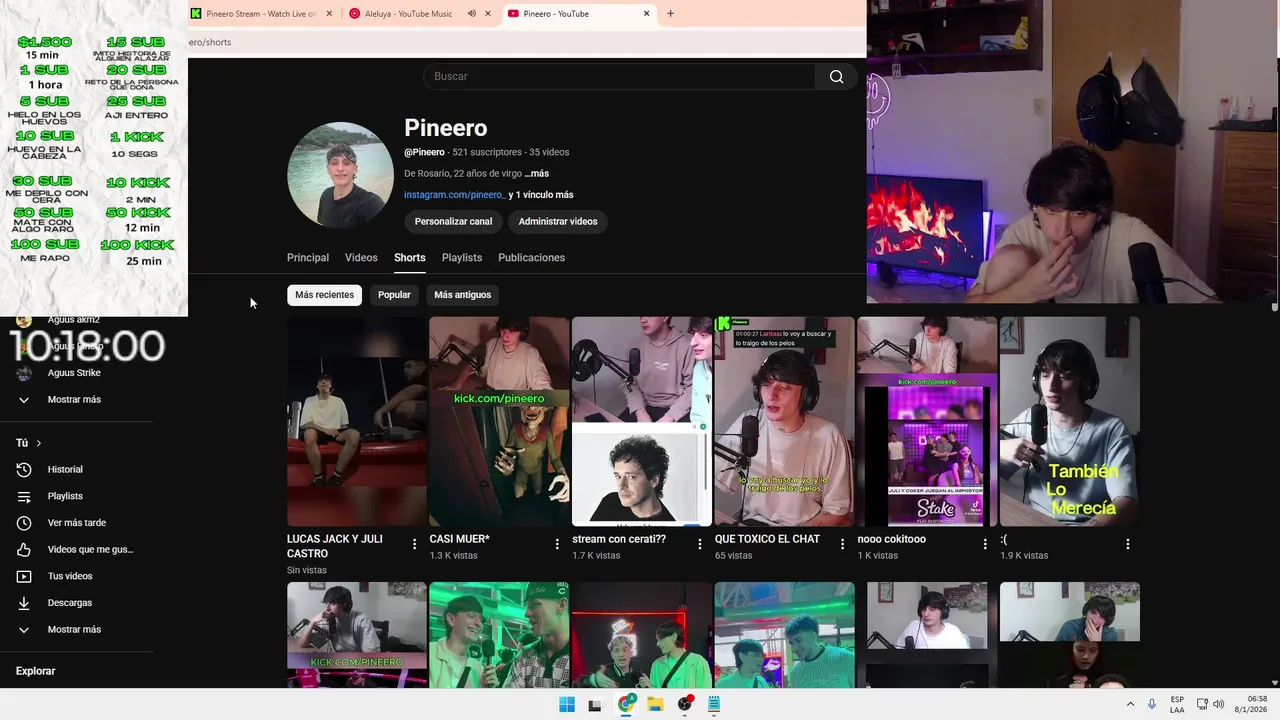1280x720 pixels.
Task: Click the ESP LAA language indicator
Action: point(1177,704)
